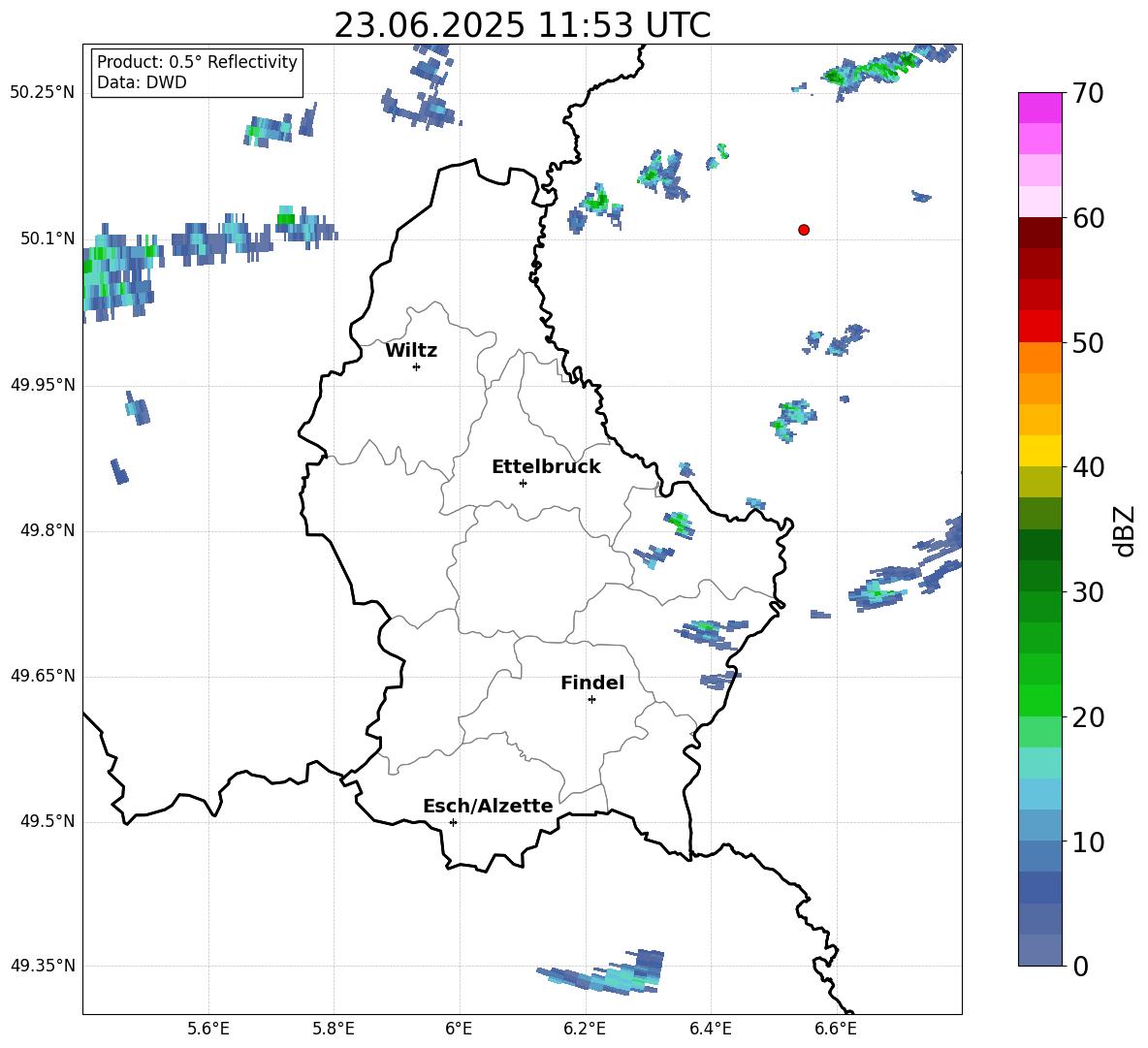Viewport: 1148px width, 1048px height.
Task: Click the 40 tick on the colorbar
Action: (1087, 467)
